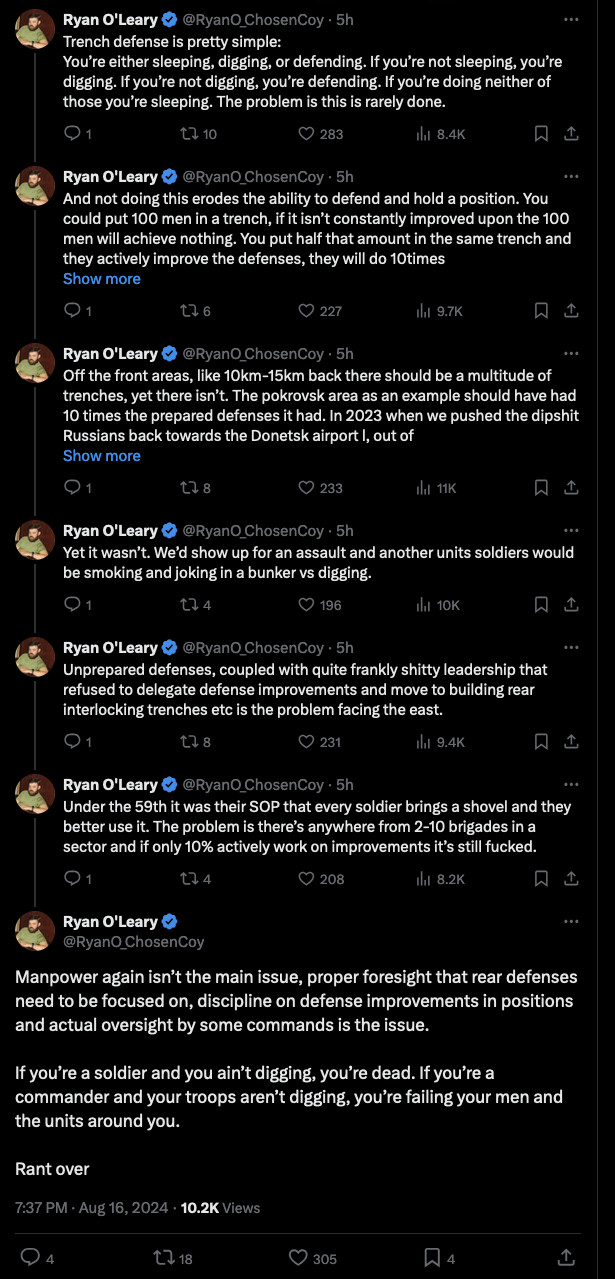The height and width of the screenshot is (1279, 615).
Task: Open more options for 'Unprepared defenses' tweet
Action: pyautogui.click(x=570, y=647)
